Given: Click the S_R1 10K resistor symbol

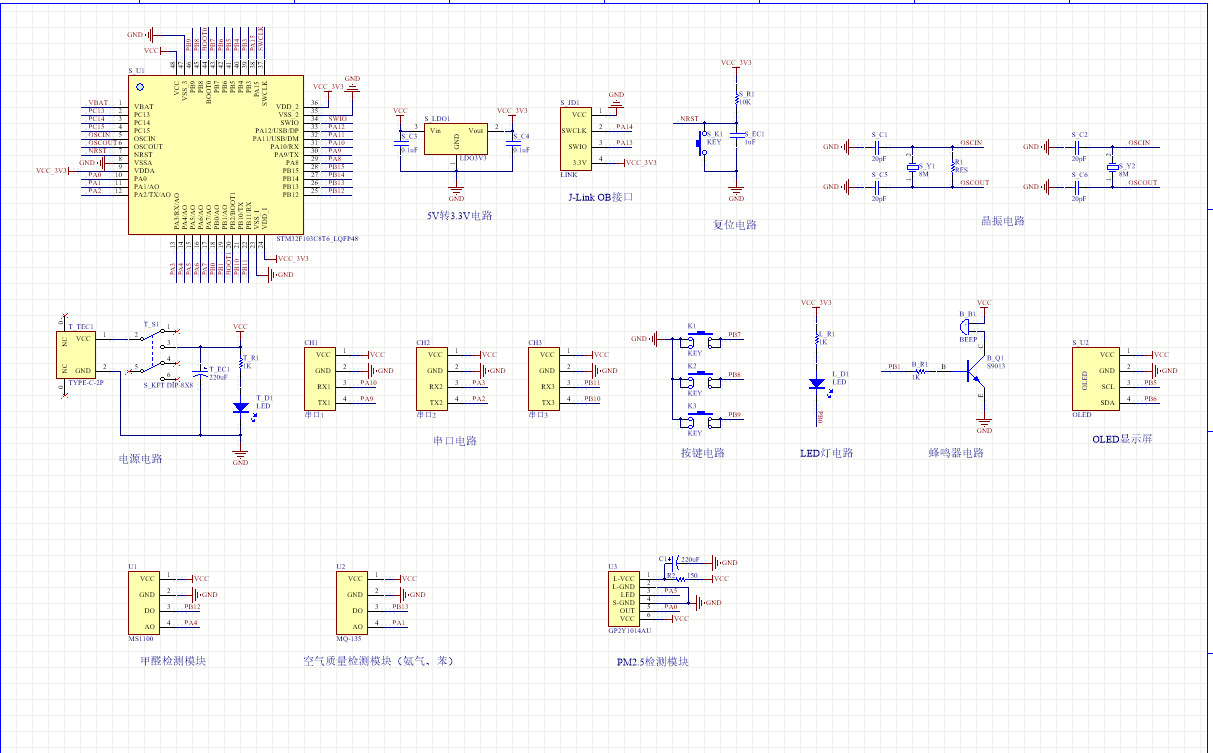Looking at the screenshot, I should (x=737, y=97).
